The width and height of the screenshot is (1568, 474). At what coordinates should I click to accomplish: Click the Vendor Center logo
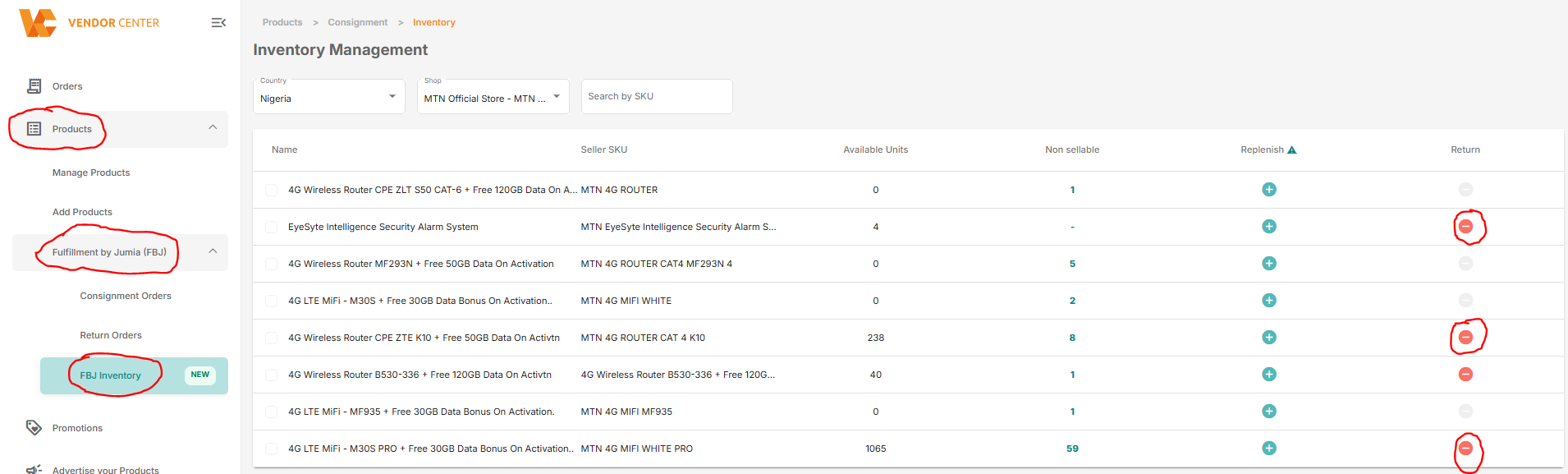pos(89,23)
